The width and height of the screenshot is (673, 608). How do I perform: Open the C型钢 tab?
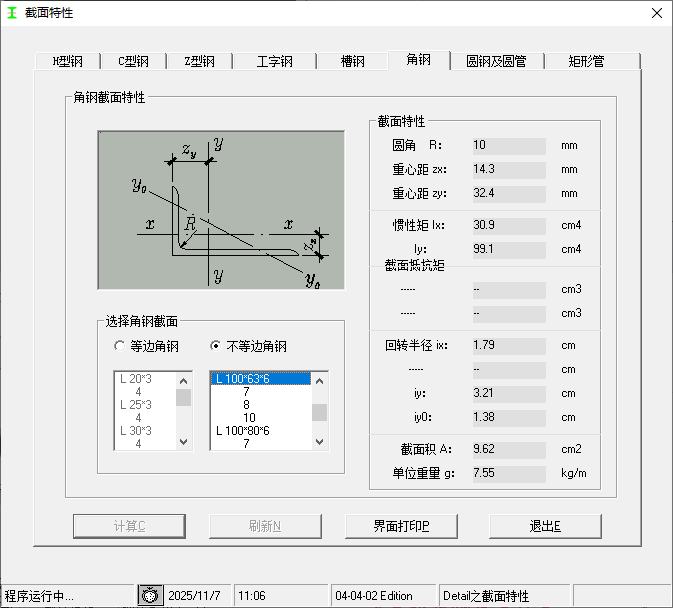point(133,61)
